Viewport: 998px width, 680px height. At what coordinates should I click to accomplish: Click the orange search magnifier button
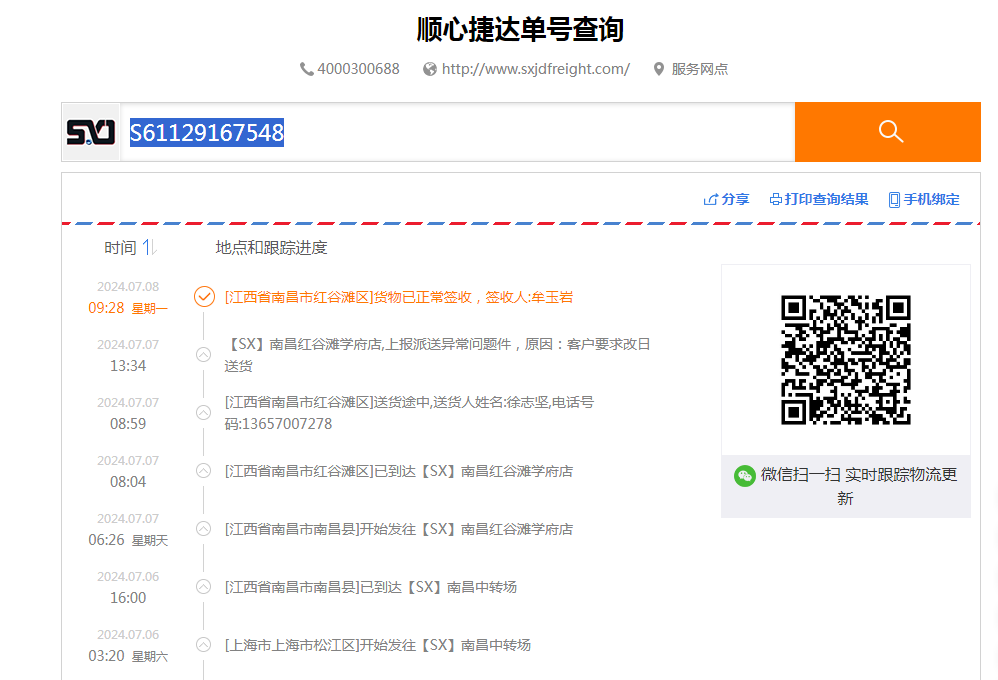887,132
